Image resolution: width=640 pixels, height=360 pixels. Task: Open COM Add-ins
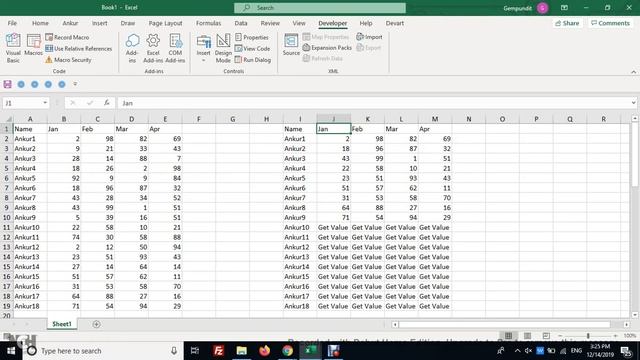pos(175,48)
